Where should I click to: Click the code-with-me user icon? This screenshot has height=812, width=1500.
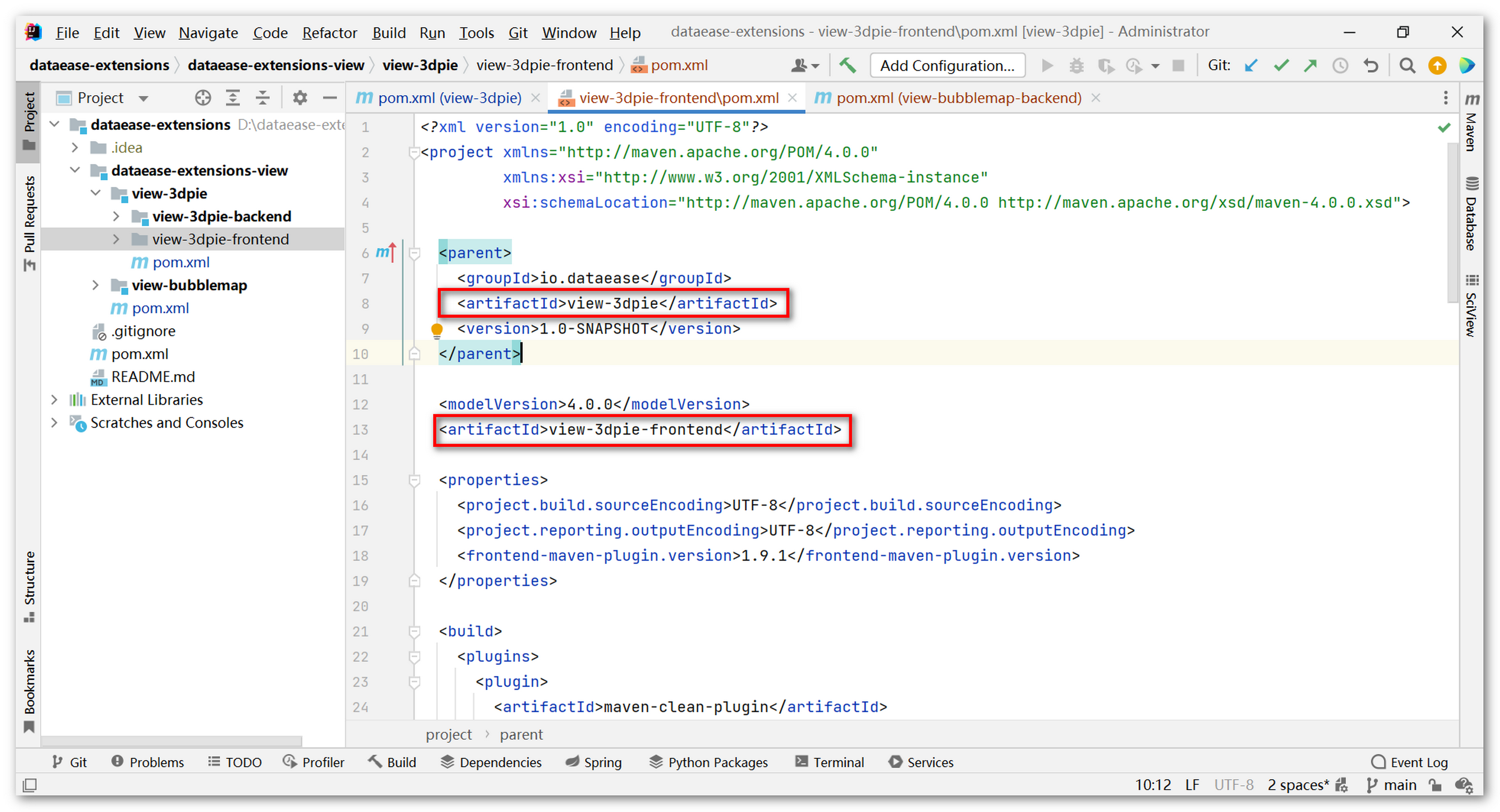click(x=805, y=66)
